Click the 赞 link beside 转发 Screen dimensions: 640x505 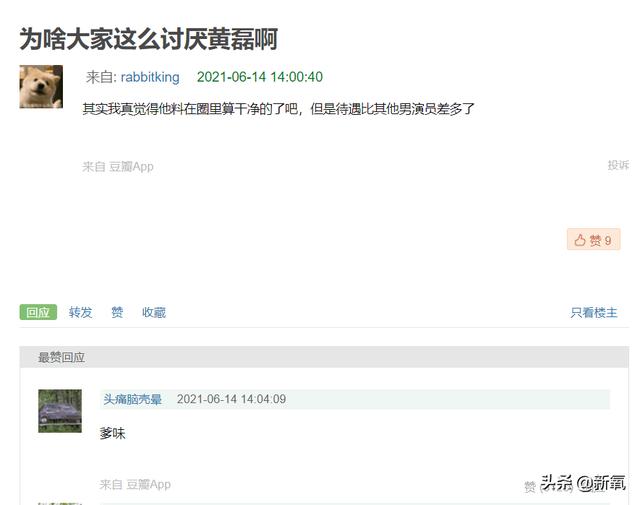pyautogui.click(x=117, y=312)
